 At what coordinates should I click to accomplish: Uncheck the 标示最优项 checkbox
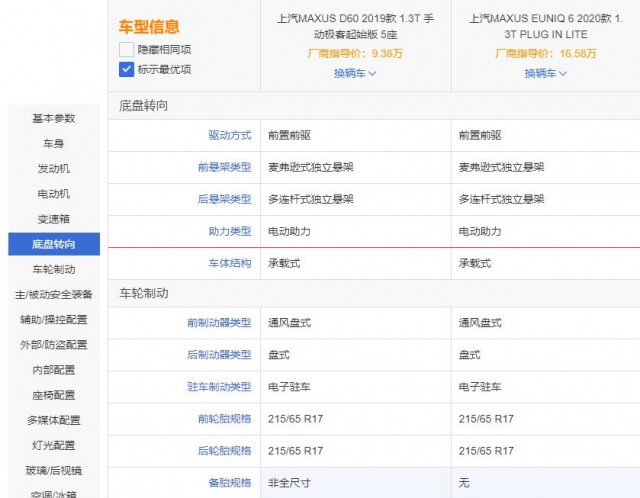coord(126,69)
